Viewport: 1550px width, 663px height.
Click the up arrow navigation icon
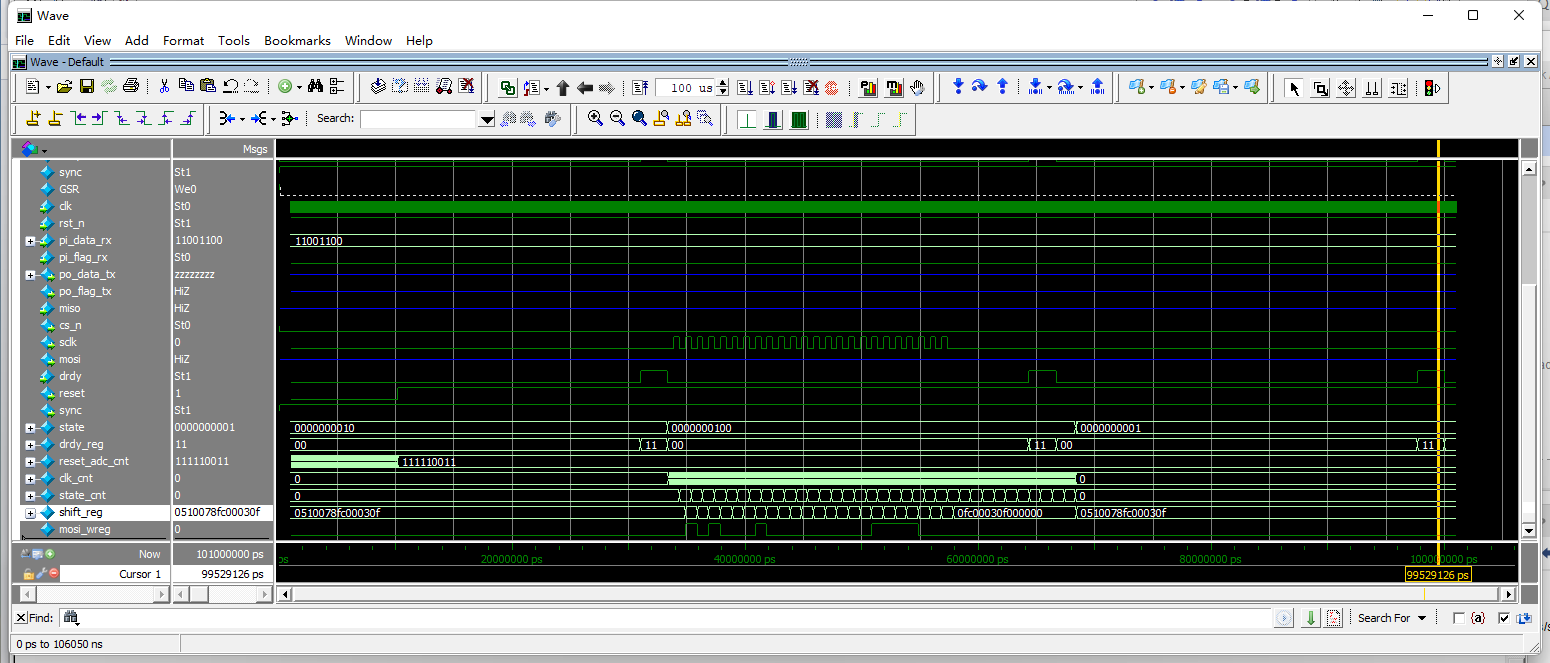[562, 87]
